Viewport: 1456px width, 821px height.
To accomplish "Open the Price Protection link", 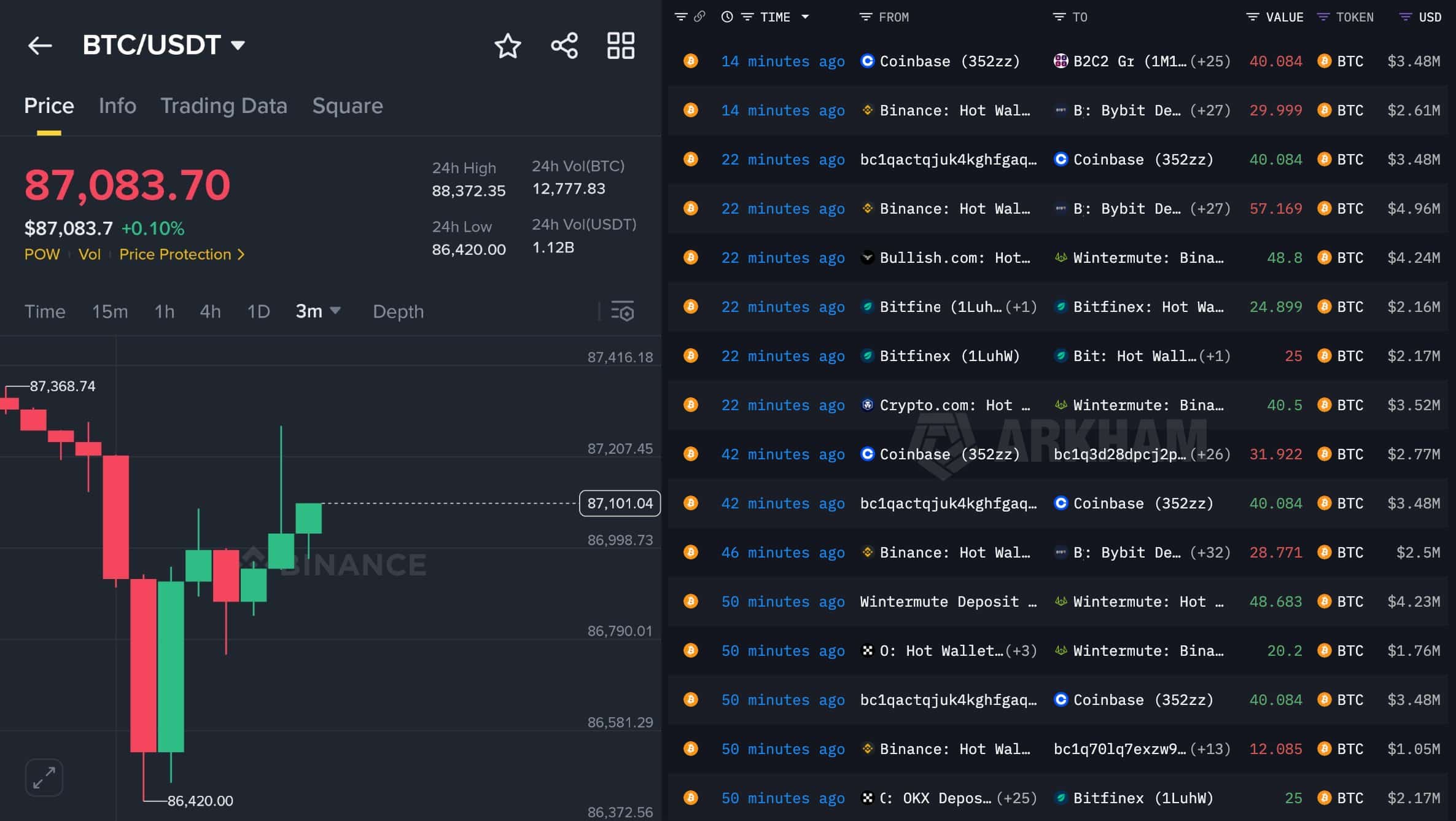I will pos(182,254).
